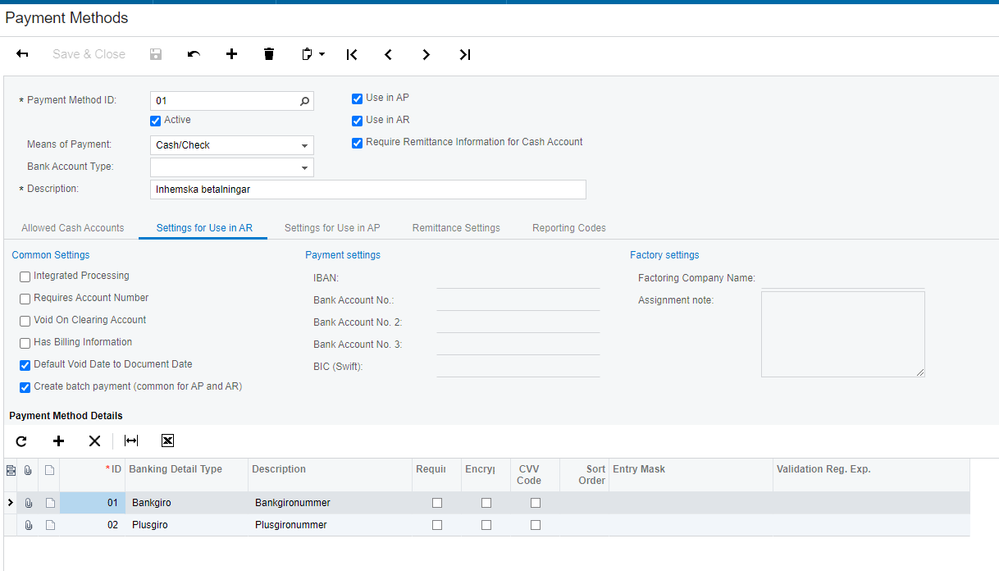Screen dimensions: 999x571
Task: Open Payment Method ID lookup magnifier
Action: pos(305,101)
